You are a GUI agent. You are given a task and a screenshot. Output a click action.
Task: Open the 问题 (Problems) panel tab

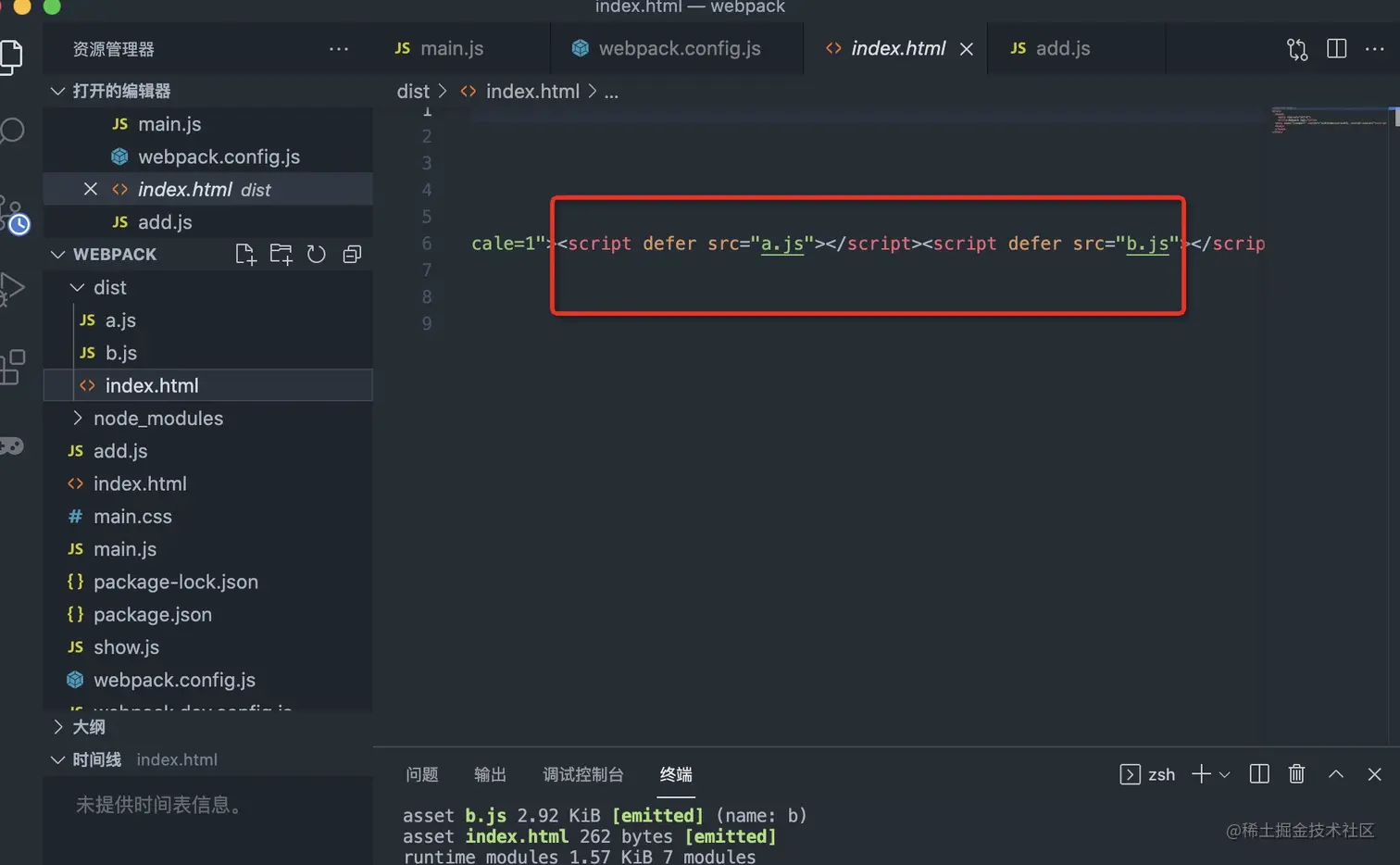pyautogui.click(x=422, y=774)
